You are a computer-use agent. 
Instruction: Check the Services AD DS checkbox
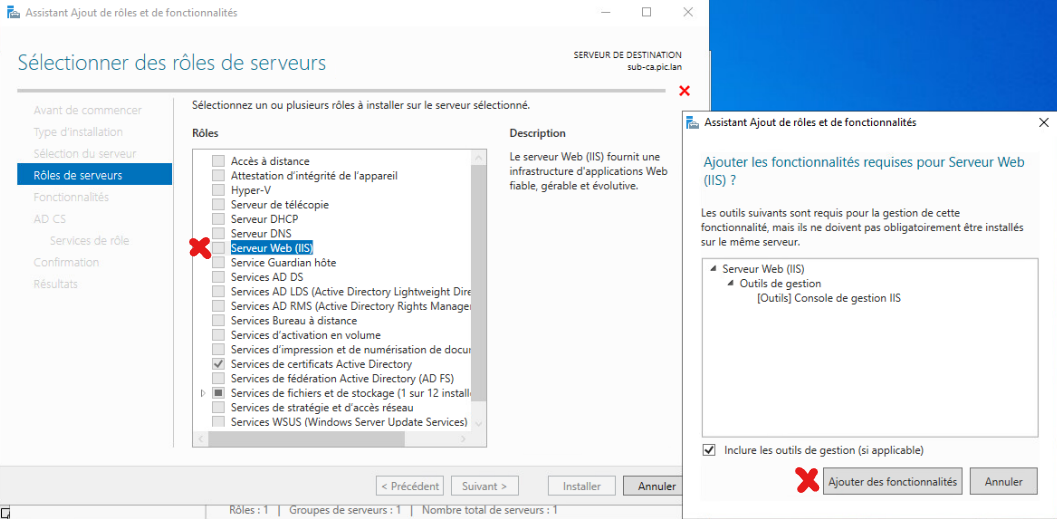tap(218, 277)
